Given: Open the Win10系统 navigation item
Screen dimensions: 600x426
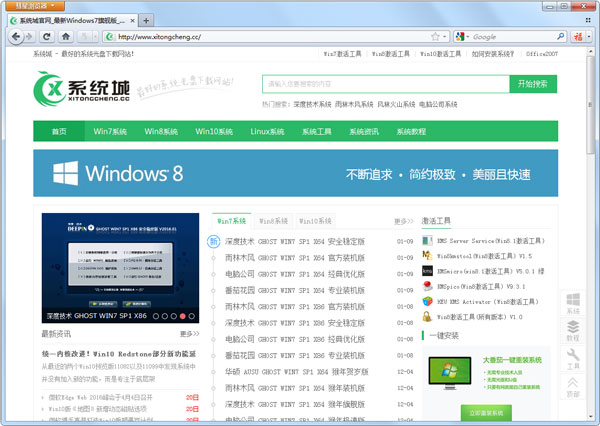Looking at the screenshot, I should [x=214, y=131].
